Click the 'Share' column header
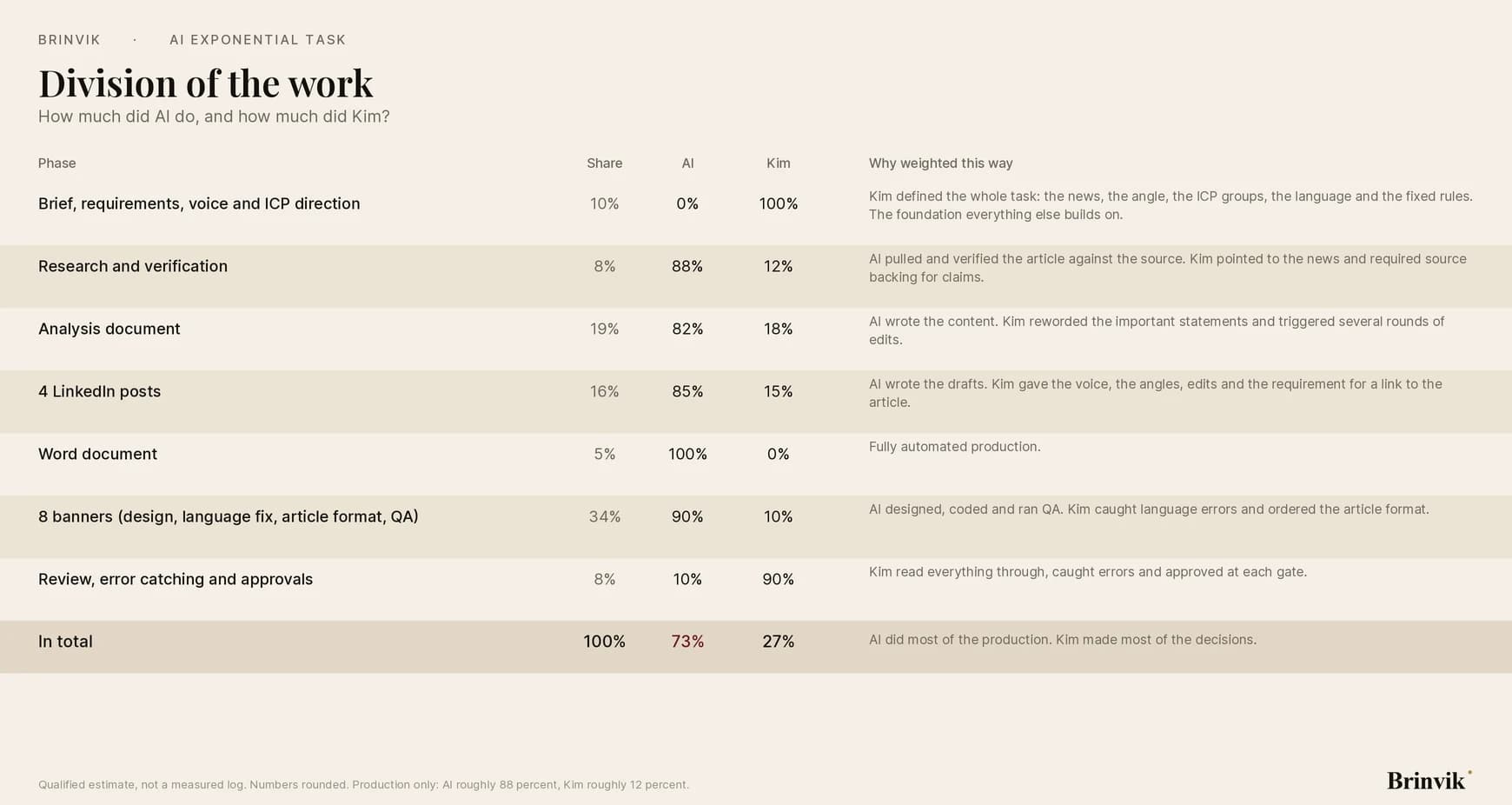This screenshot has width=1512, height=805. click(605, 163)
